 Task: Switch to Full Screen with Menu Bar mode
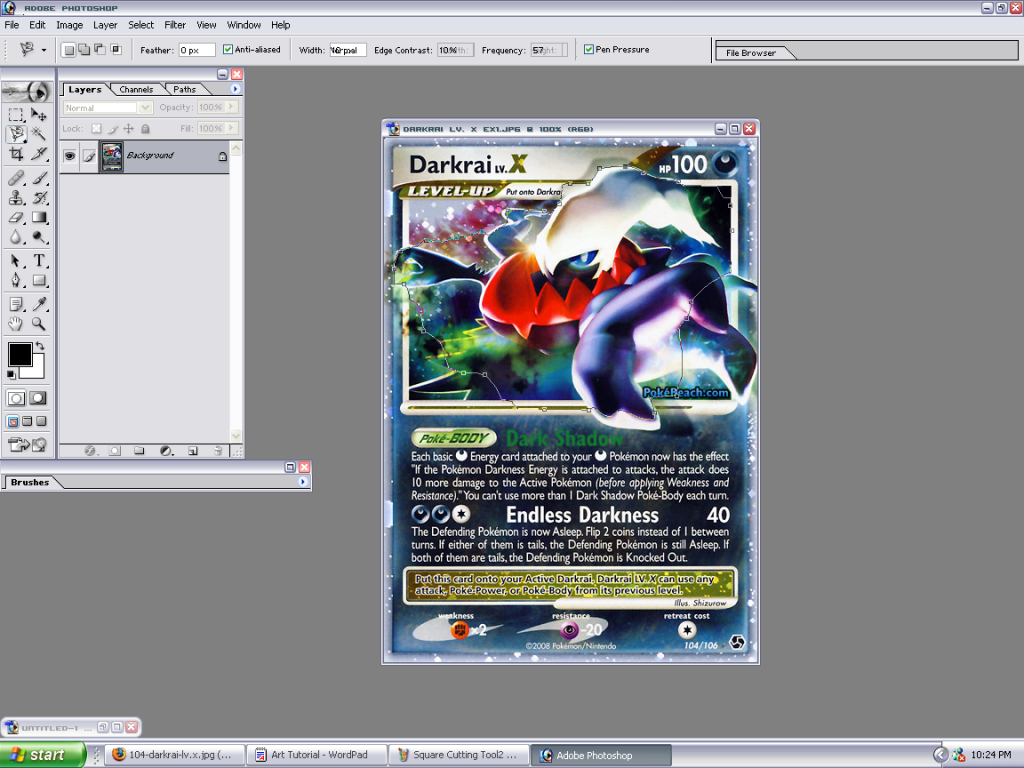(x=27, y=421)
